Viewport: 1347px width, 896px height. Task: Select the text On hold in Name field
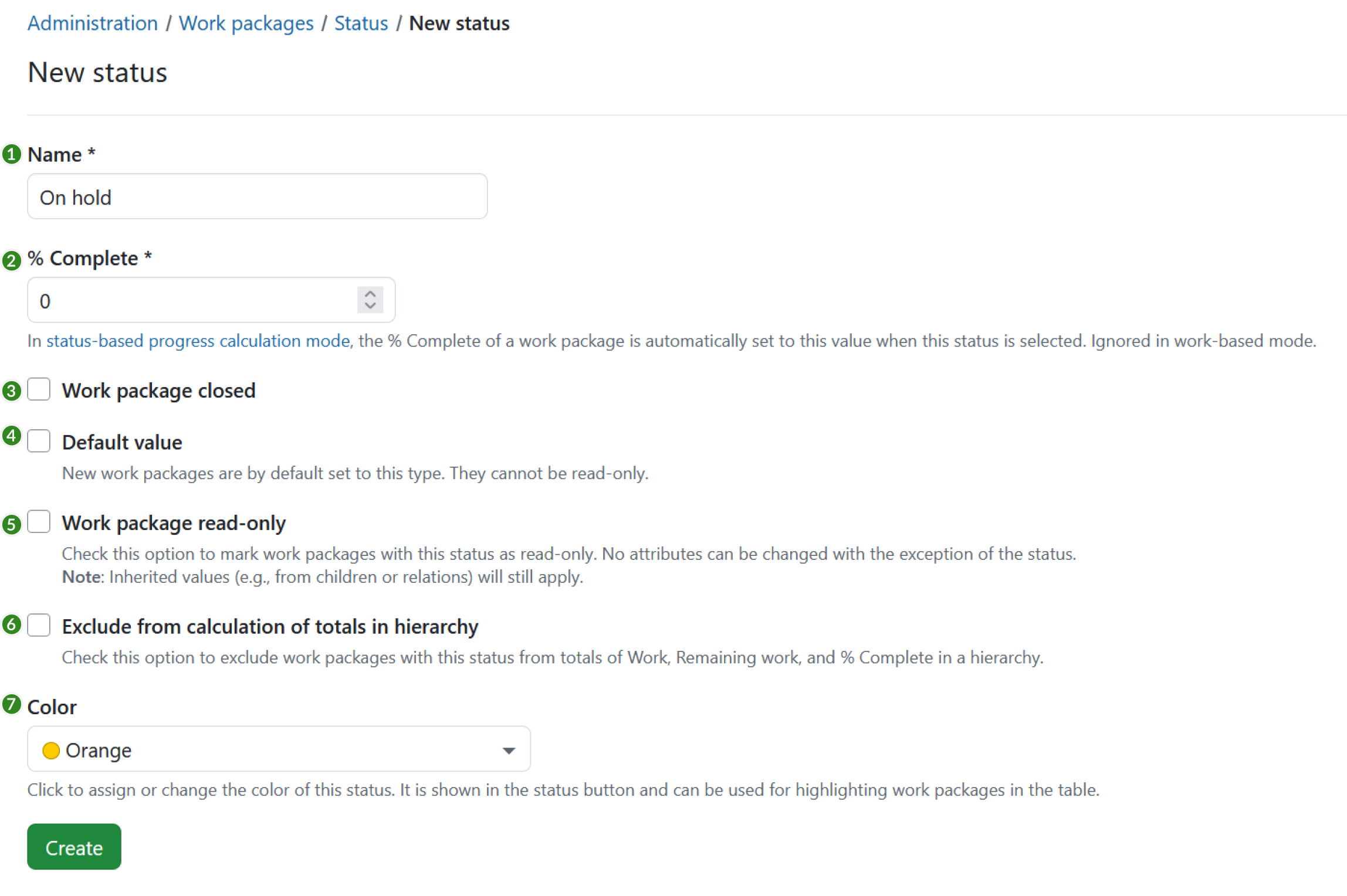[x=75, y=196]
